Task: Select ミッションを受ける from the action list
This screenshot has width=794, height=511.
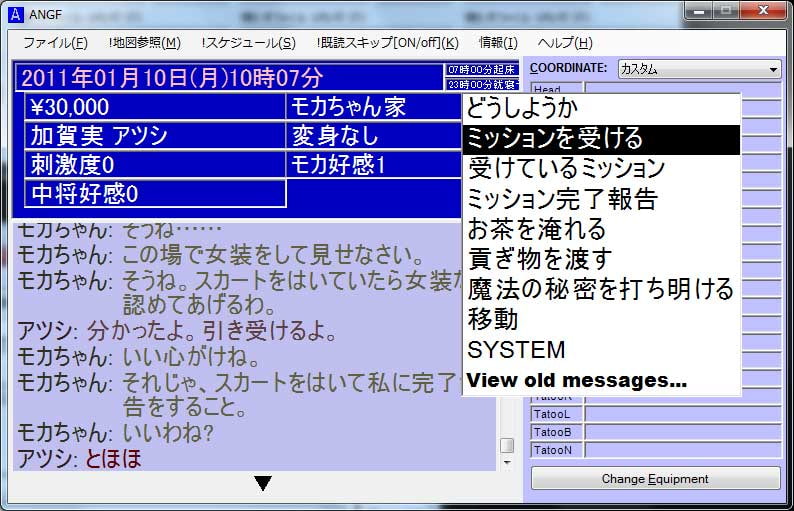Action: [x=555, y=138]
